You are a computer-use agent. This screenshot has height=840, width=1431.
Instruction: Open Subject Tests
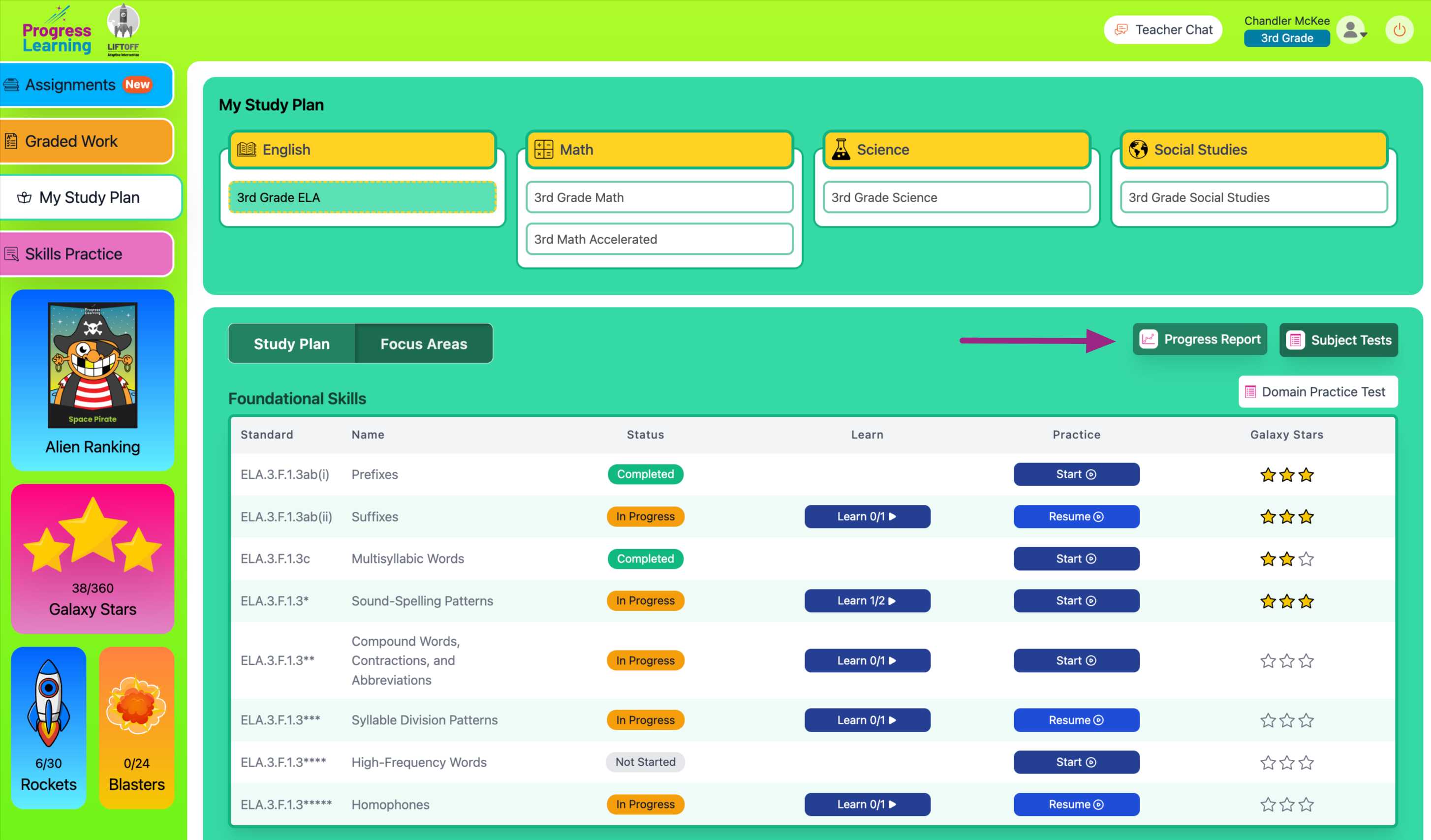(x=1338, y=340)
